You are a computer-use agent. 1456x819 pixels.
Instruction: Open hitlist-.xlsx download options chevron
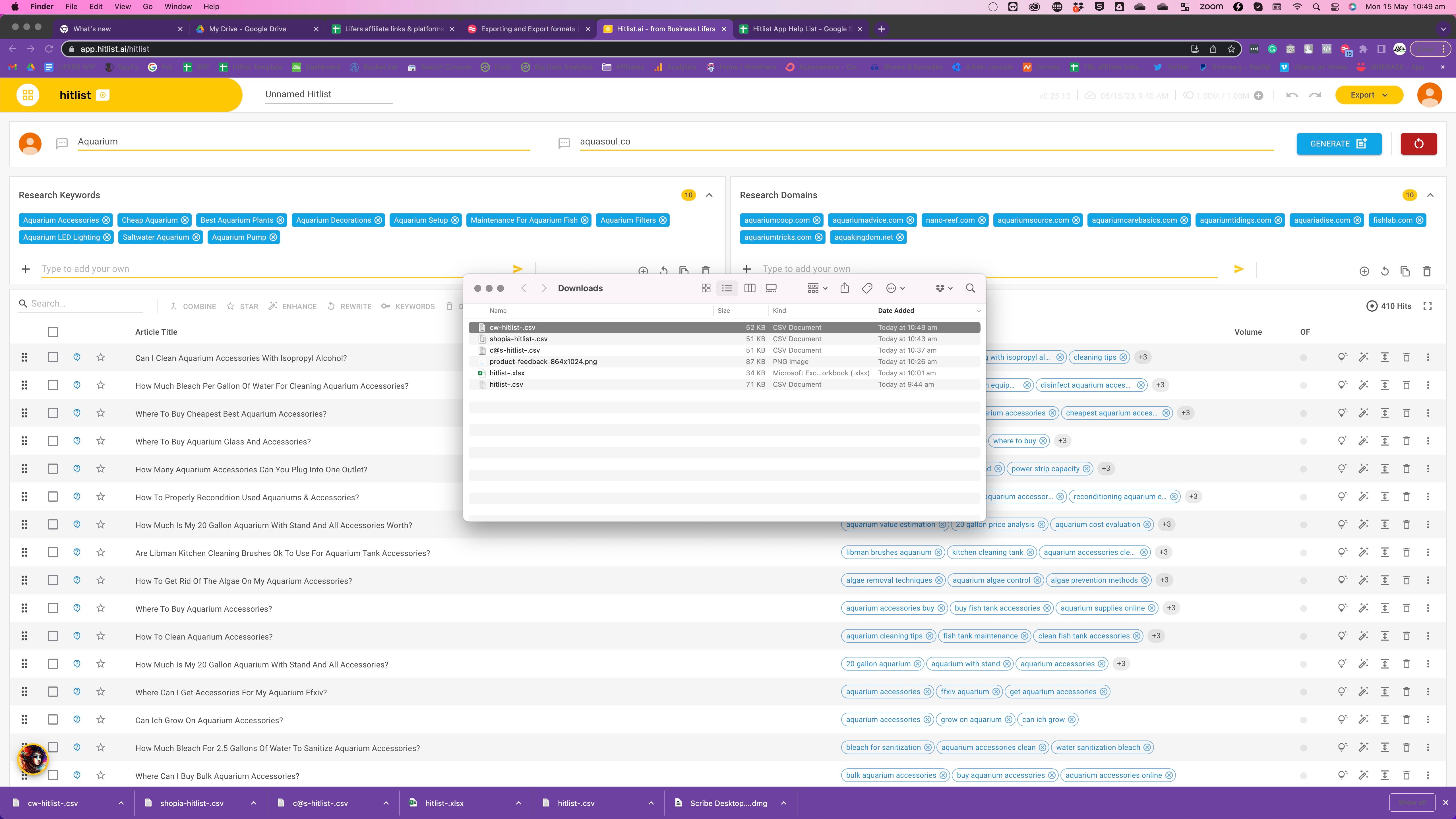coord(518,803)
